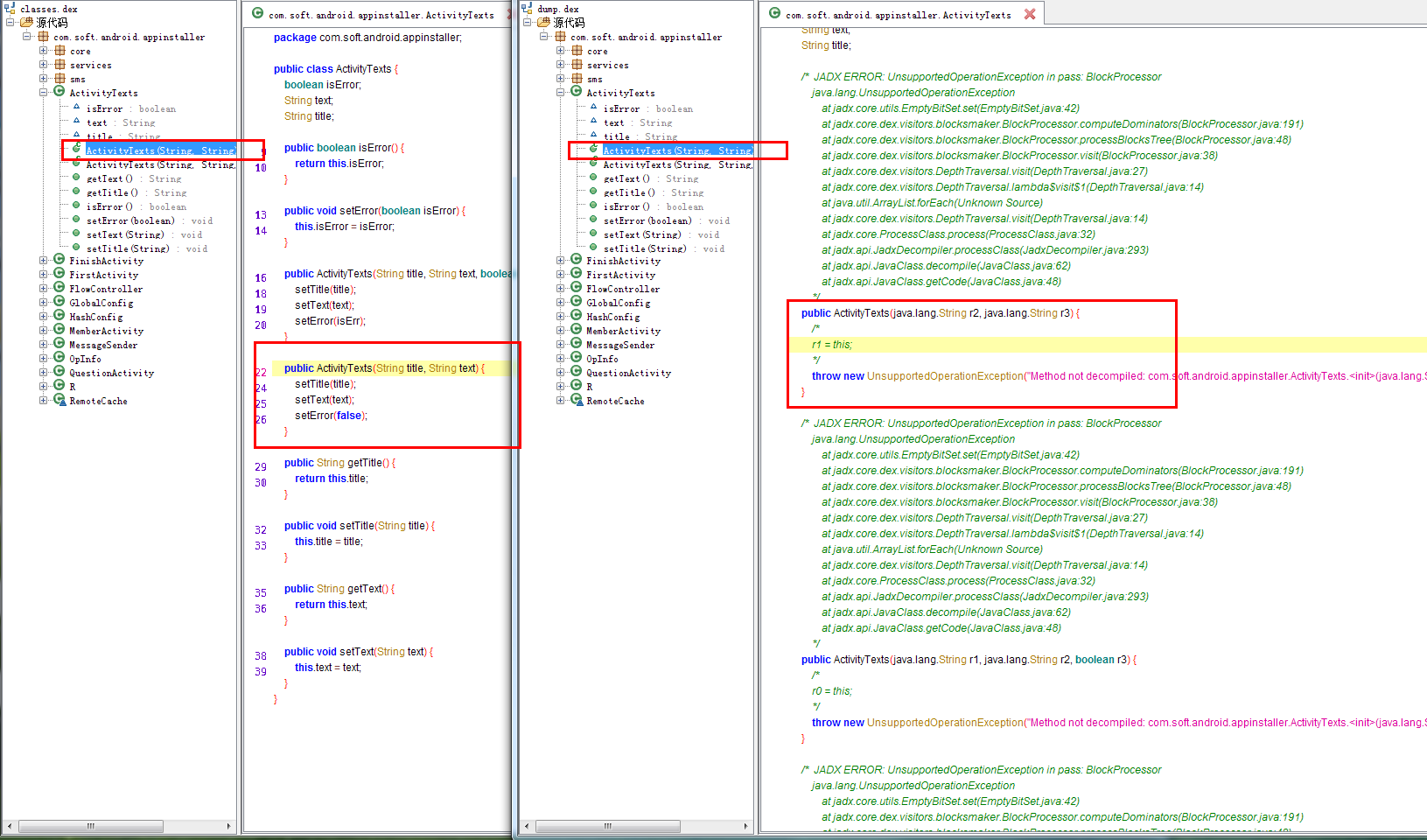Select QuestionActivity in the classes.dex tree
The width and height of the screenshot is (1427, 840).
point(111,373)
